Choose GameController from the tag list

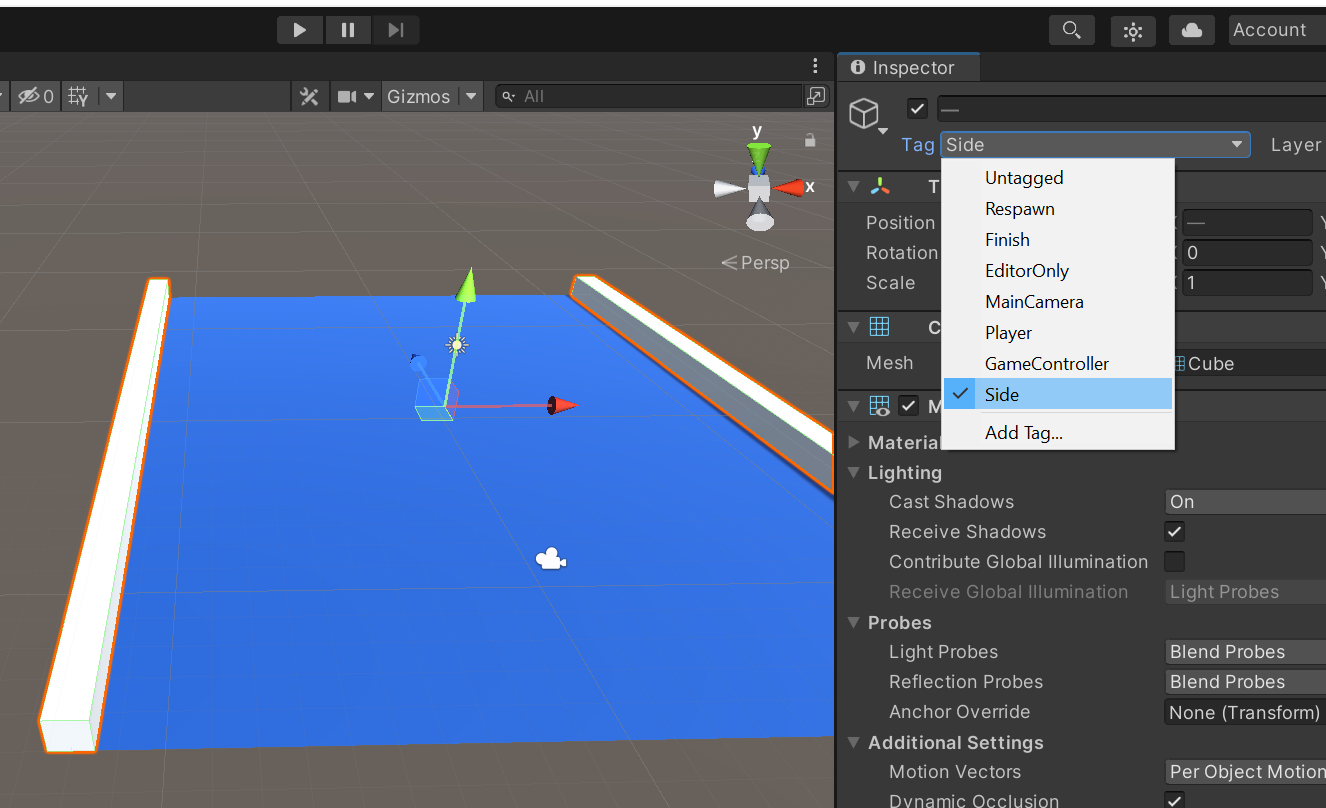click(1058, 364)
